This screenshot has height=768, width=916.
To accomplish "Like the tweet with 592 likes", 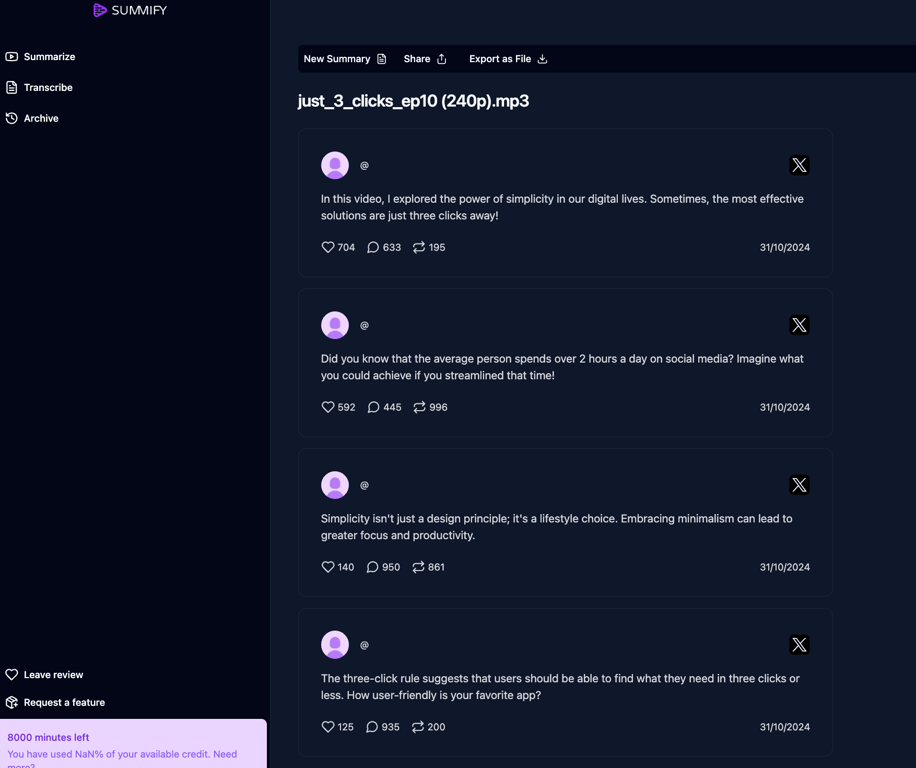I will pos(328,407).
